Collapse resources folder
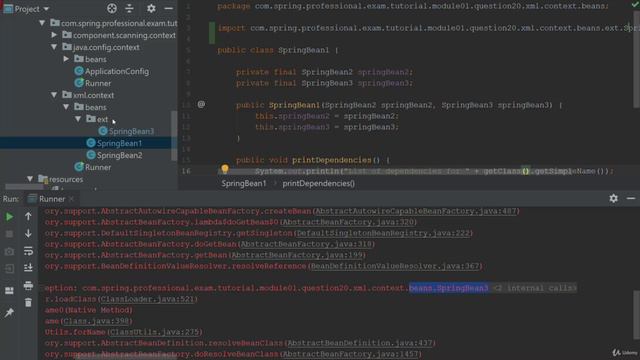 (x=30, y=179)
